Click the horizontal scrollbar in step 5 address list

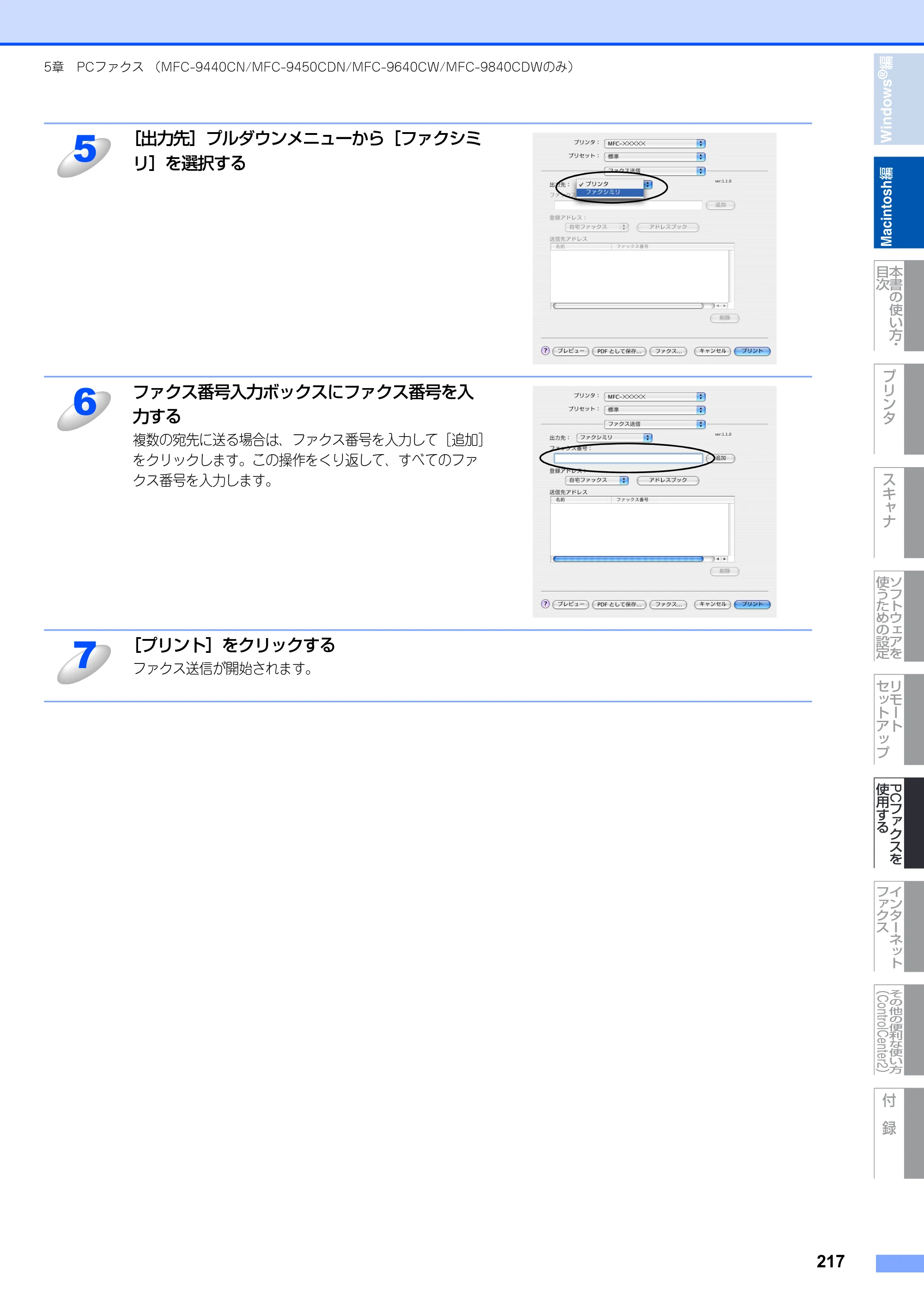[x=628, y=306]
